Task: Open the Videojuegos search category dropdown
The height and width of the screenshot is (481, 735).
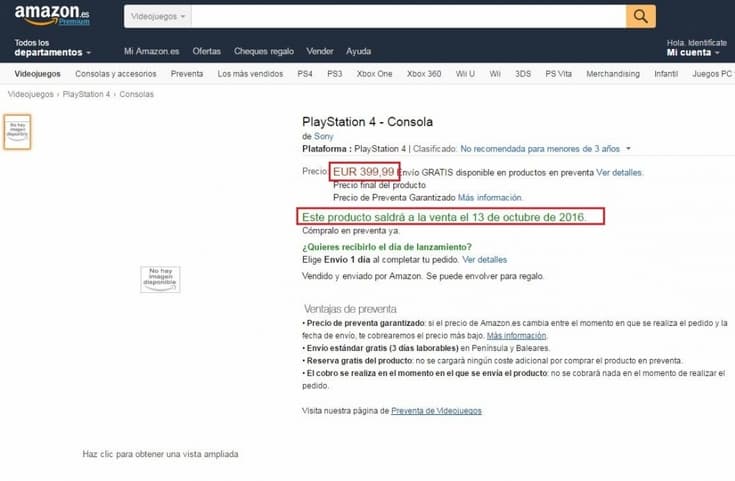Action: [x=158, y=16]
